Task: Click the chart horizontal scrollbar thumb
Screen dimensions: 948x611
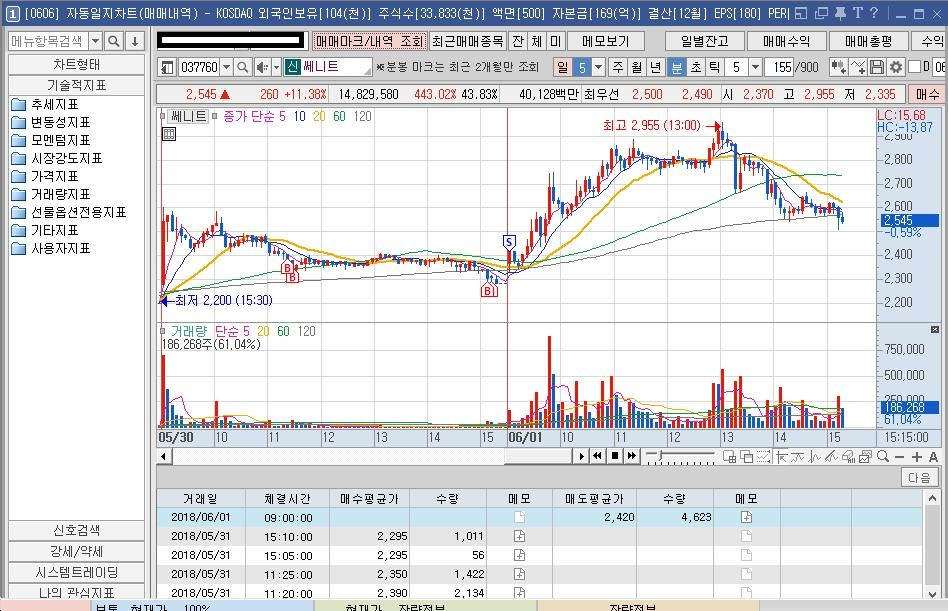Action: click(538, 456)
